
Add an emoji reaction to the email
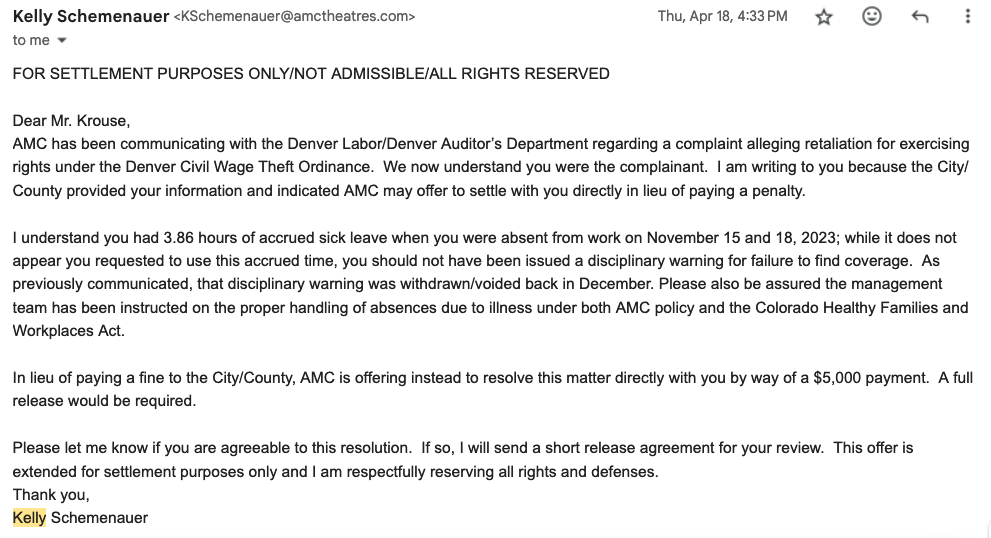[x=872, y=17]
